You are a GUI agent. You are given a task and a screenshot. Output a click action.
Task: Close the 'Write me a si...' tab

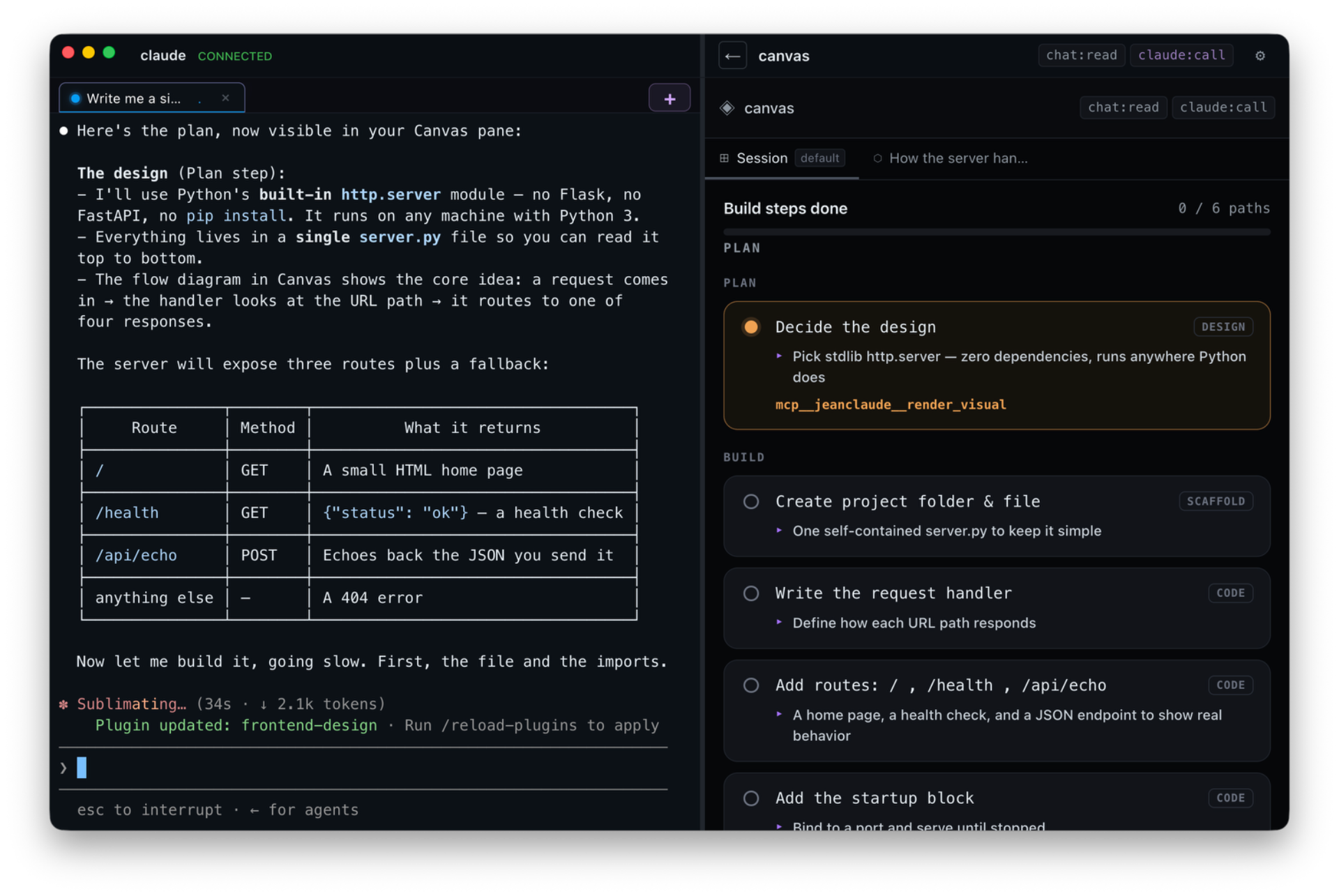click(x=225, y=98)
